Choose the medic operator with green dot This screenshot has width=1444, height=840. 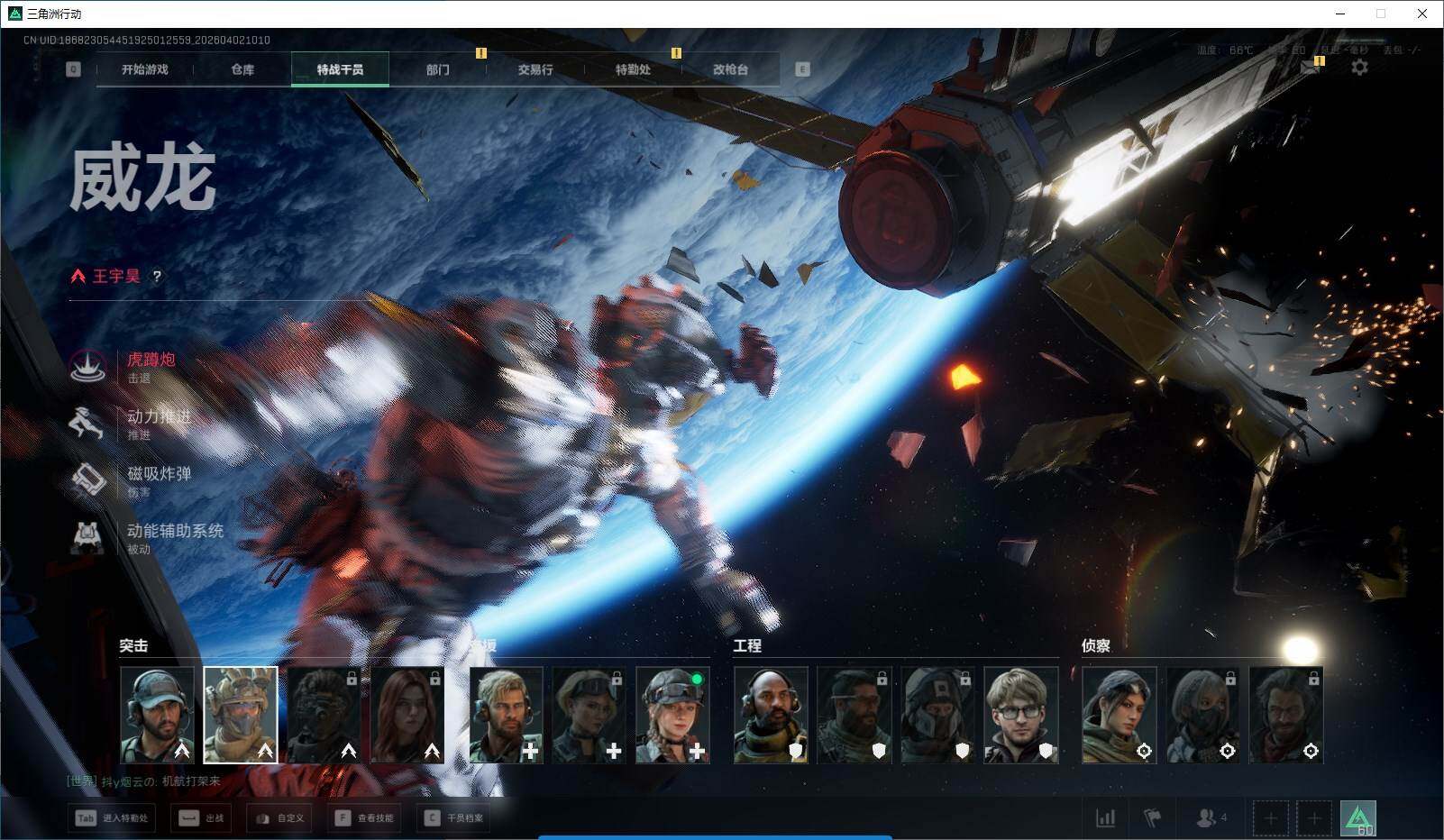(x=672, y=715)
